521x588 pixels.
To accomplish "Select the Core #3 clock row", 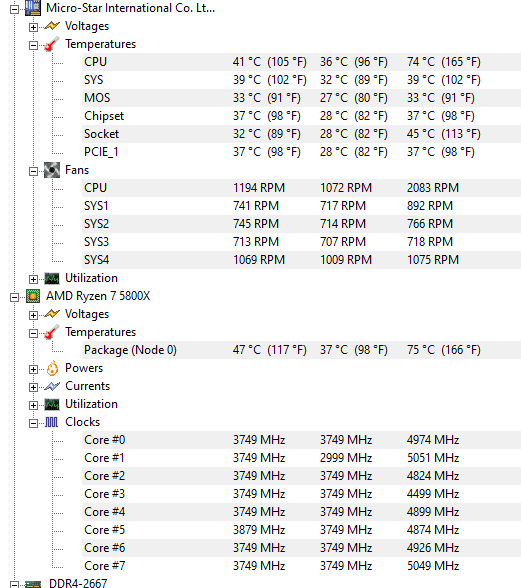I will click(x=301, y=494).
